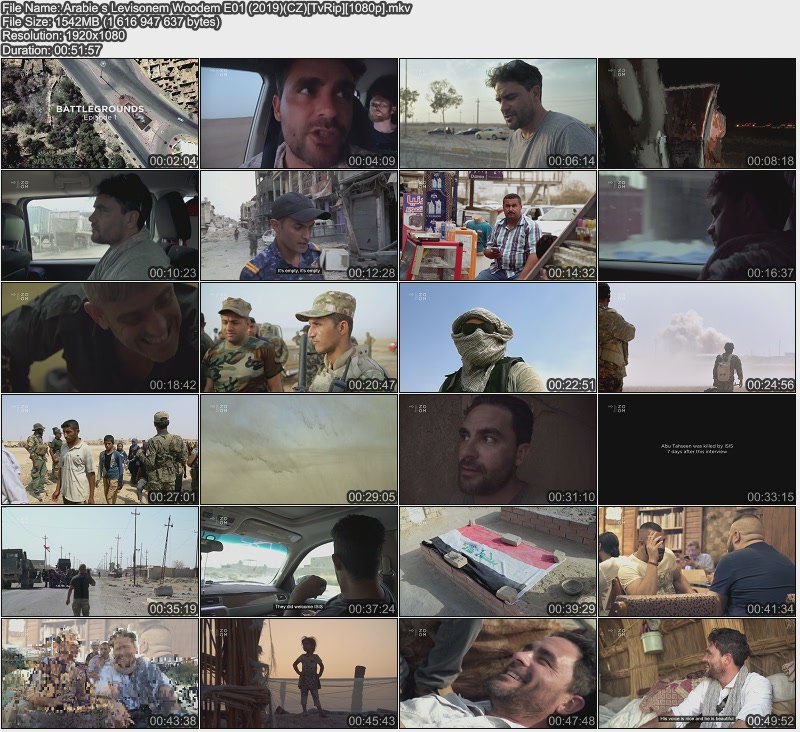This screenshot has height=732, width=800.
Task: Open the street stall frame at 00:14:32
Action: 498,225
